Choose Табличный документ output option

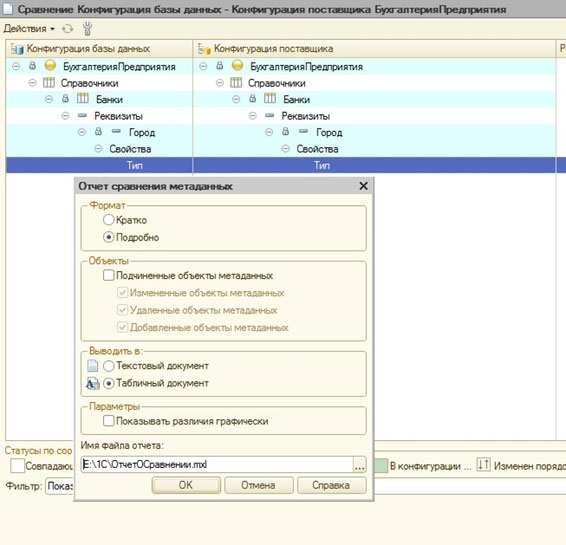109,383
